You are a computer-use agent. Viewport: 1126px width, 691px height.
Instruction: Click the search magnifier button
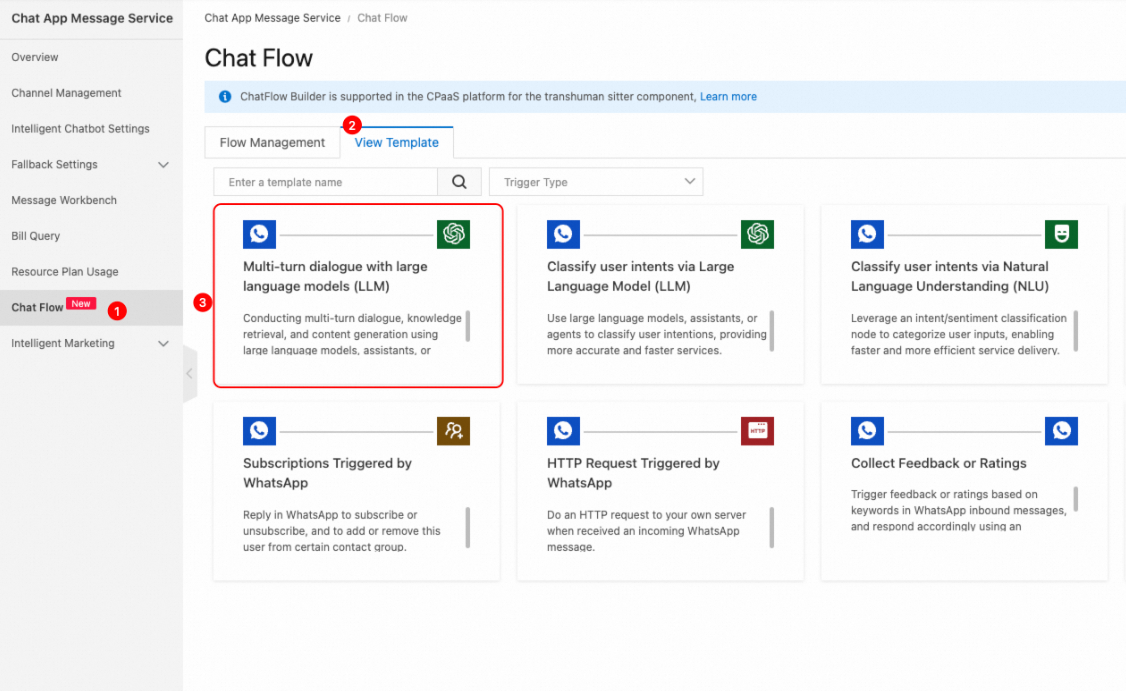pos(460,182)
